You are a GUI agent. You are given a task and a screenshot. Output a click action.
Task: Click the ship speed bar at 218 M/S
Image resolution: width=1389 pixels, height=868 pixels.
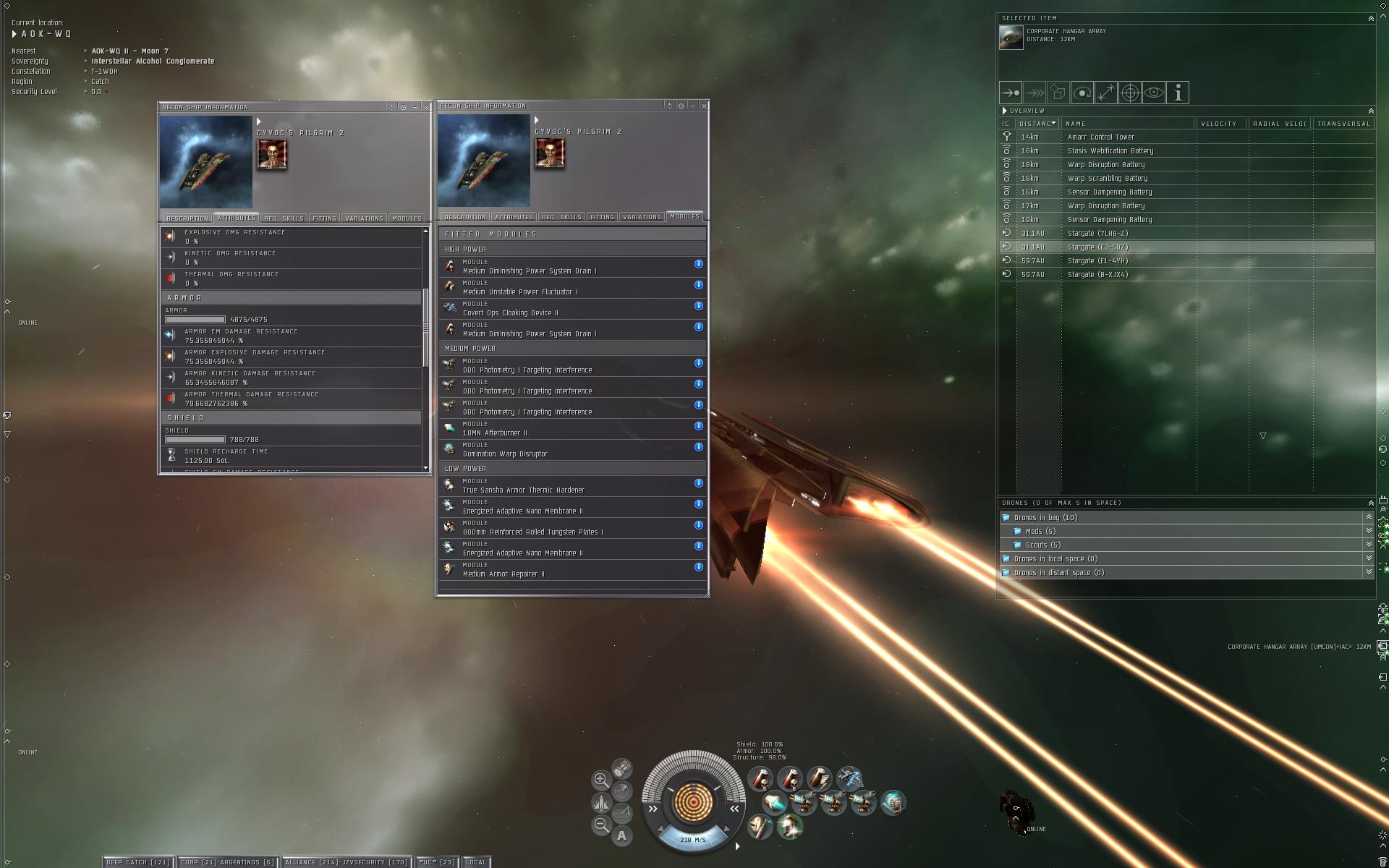pos(692,839)
